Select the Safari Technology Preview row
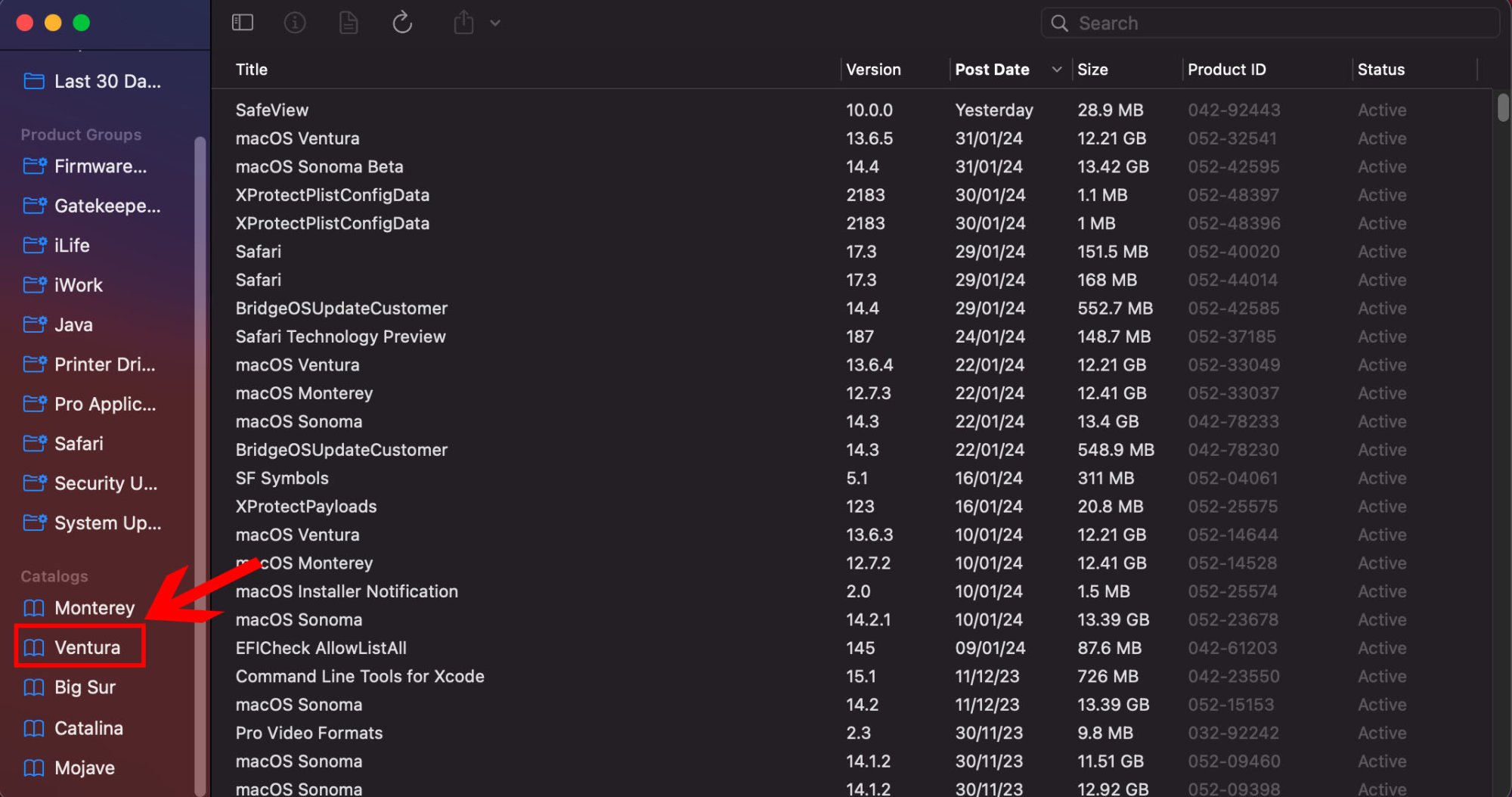 852,336
